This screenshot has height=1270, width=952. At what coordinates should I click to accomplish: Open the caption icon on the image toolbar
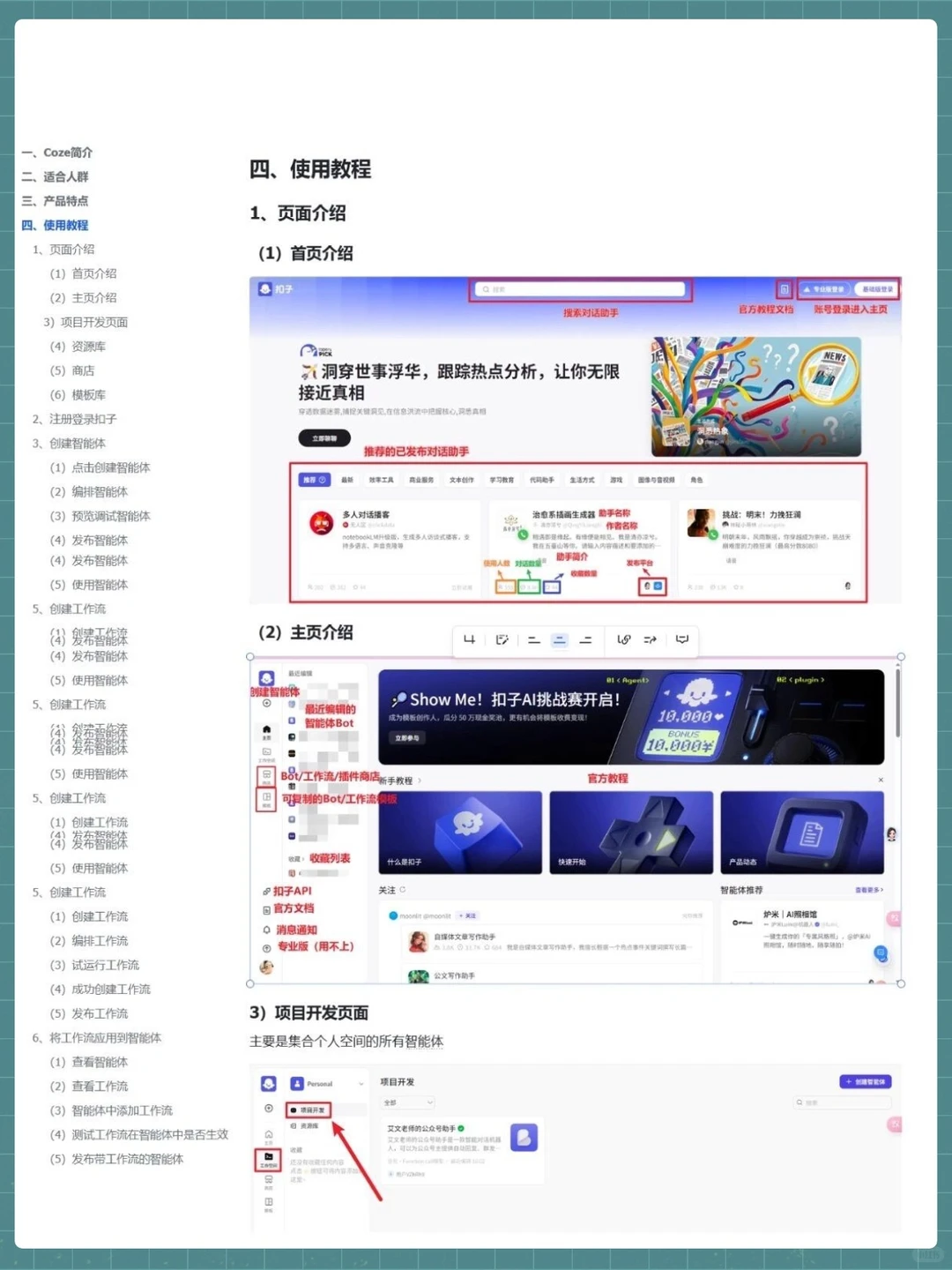(x=681, y=640)
